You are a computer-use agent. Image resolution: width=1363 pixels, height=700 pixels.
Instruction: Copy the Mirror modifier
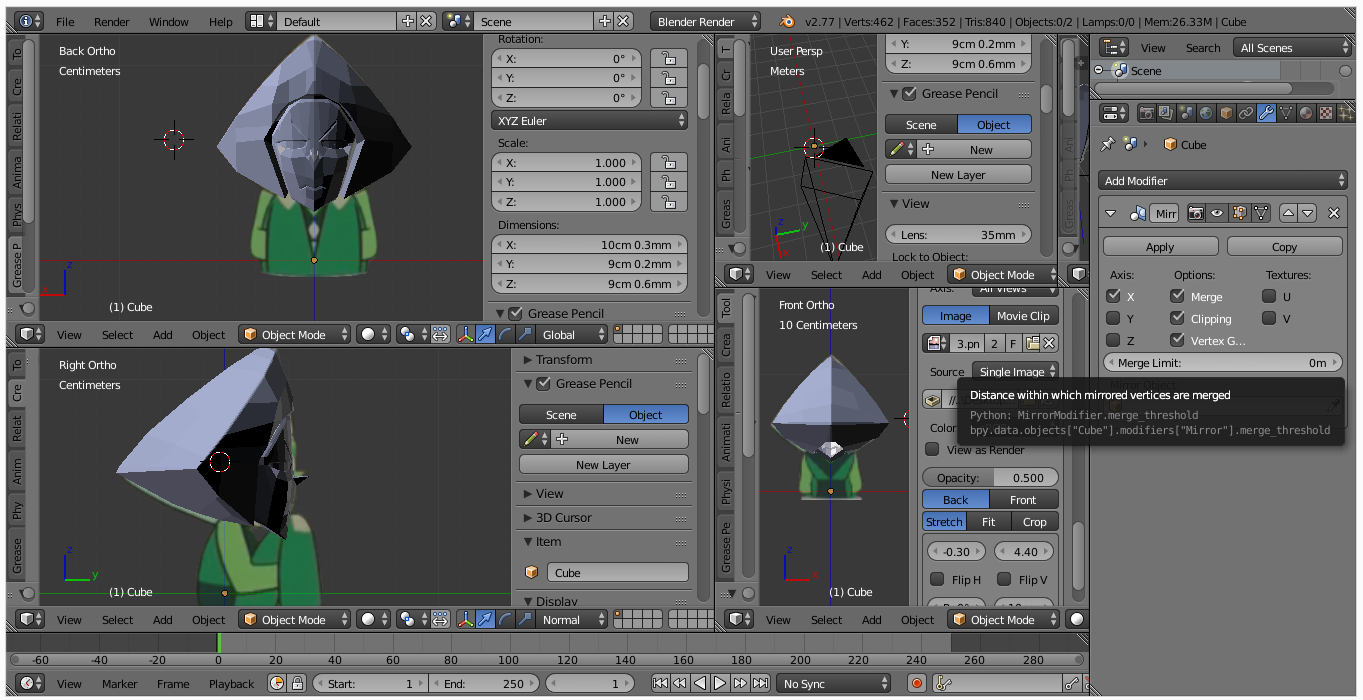click(x=1284, y=246)
